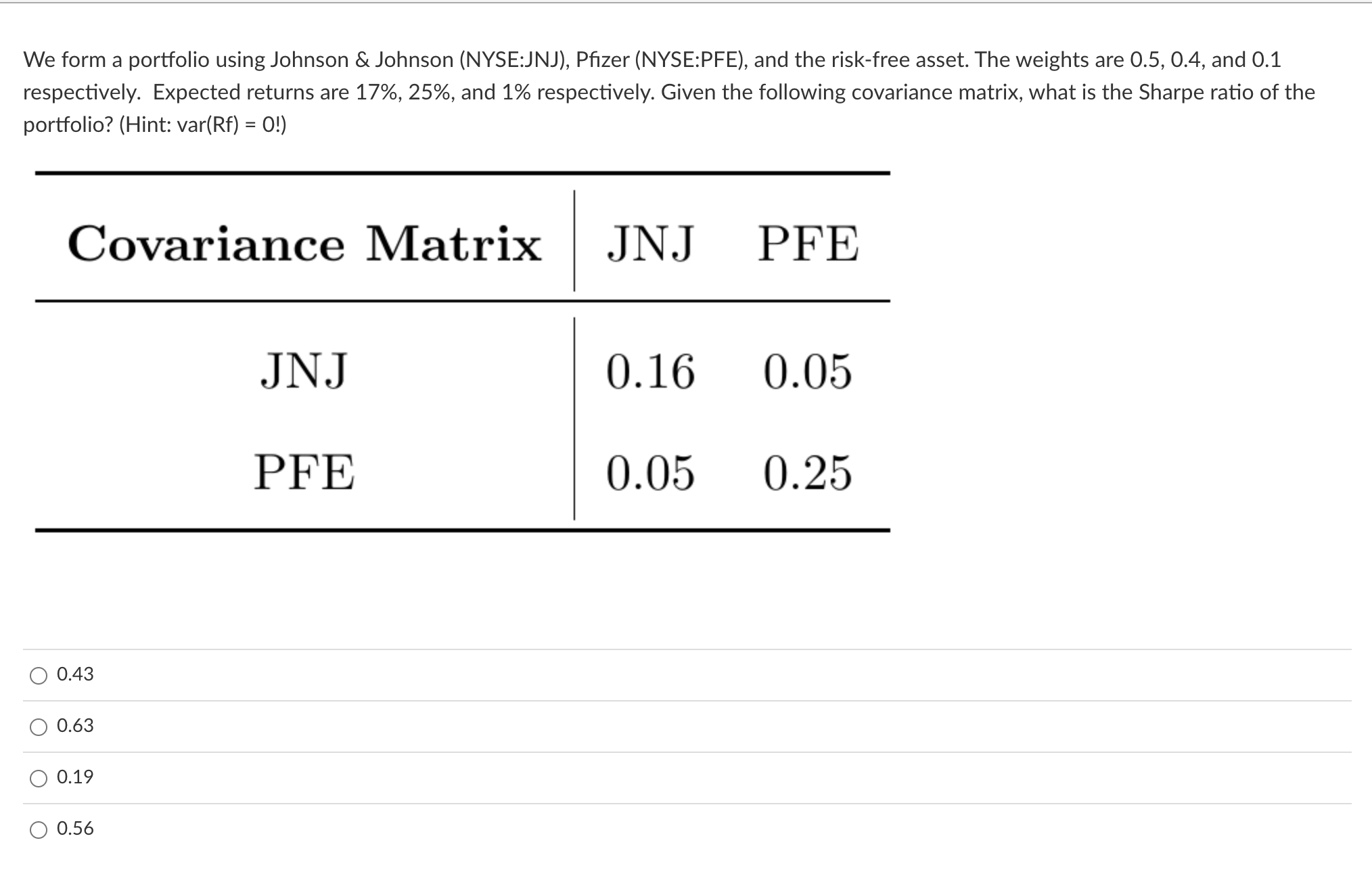This screenshot has height=874, width=1372.
Task: Click the 0.25 variance cell for PFE
Action: pos(807,475)
